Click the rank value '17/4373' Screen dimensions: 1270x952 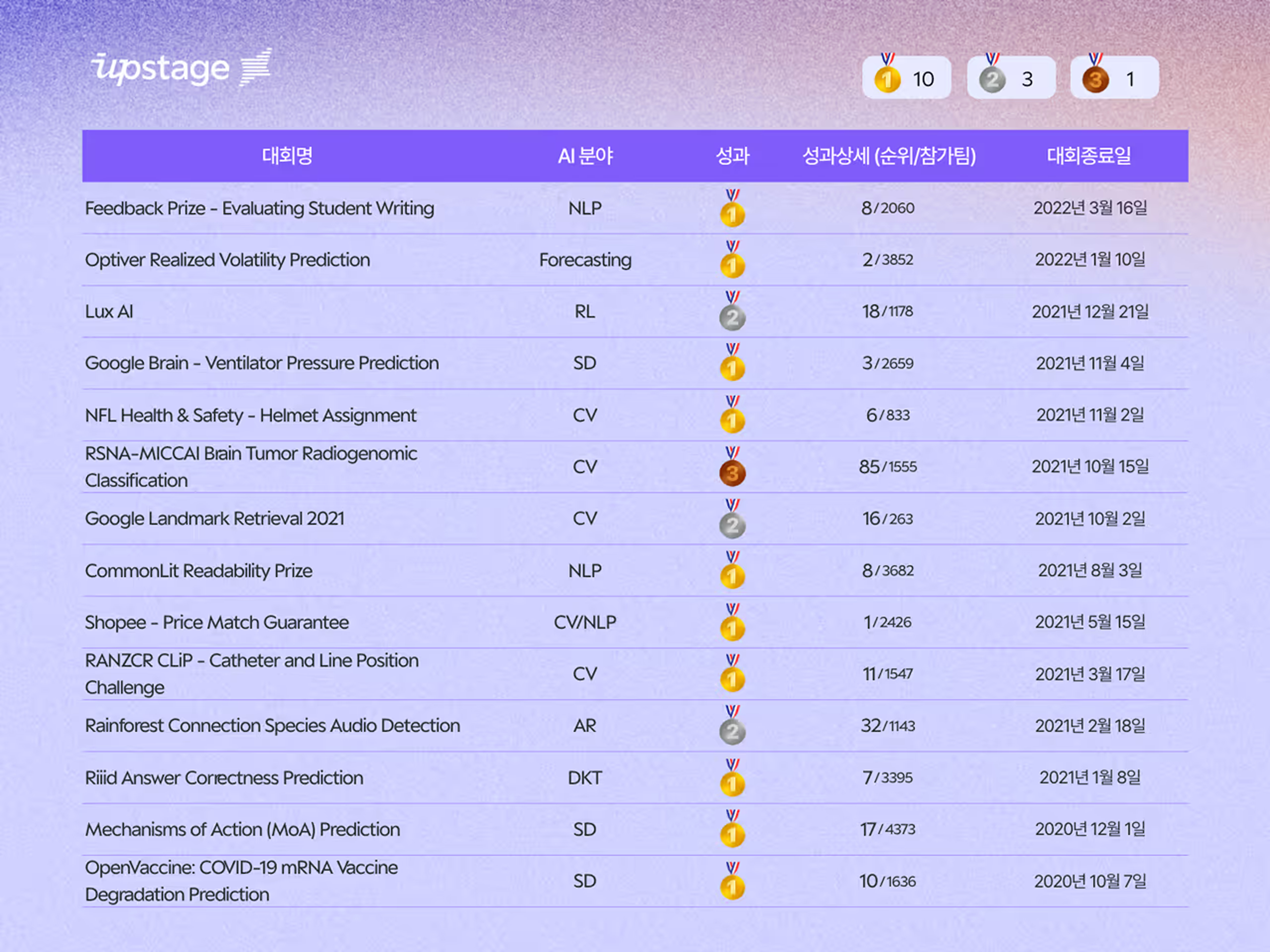[888, 829]
